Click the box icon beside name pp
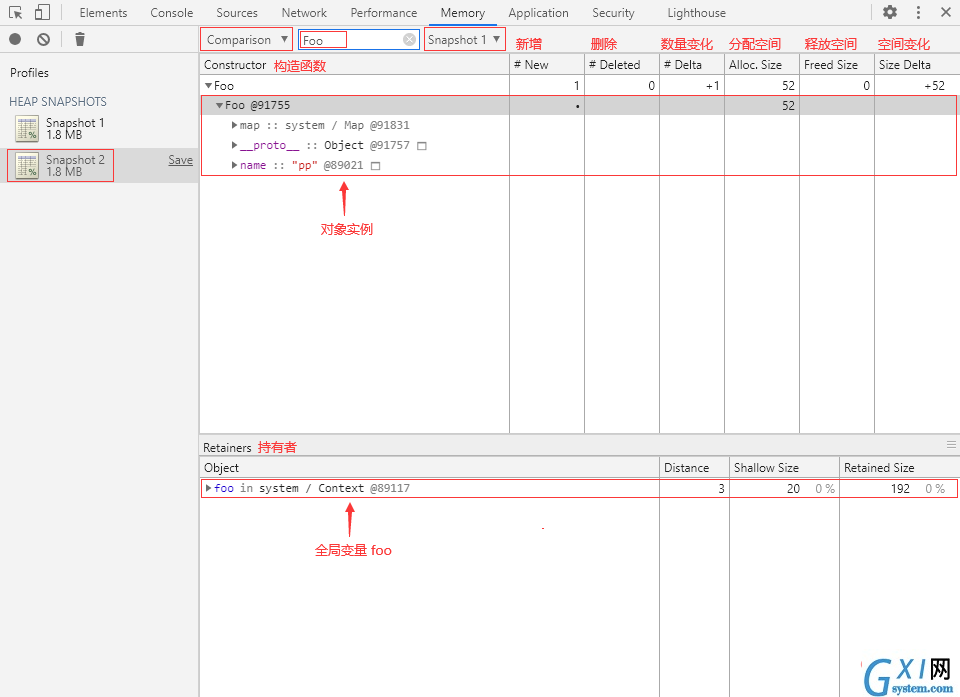The height and width of the screenshot is (697, 960). 375,166
